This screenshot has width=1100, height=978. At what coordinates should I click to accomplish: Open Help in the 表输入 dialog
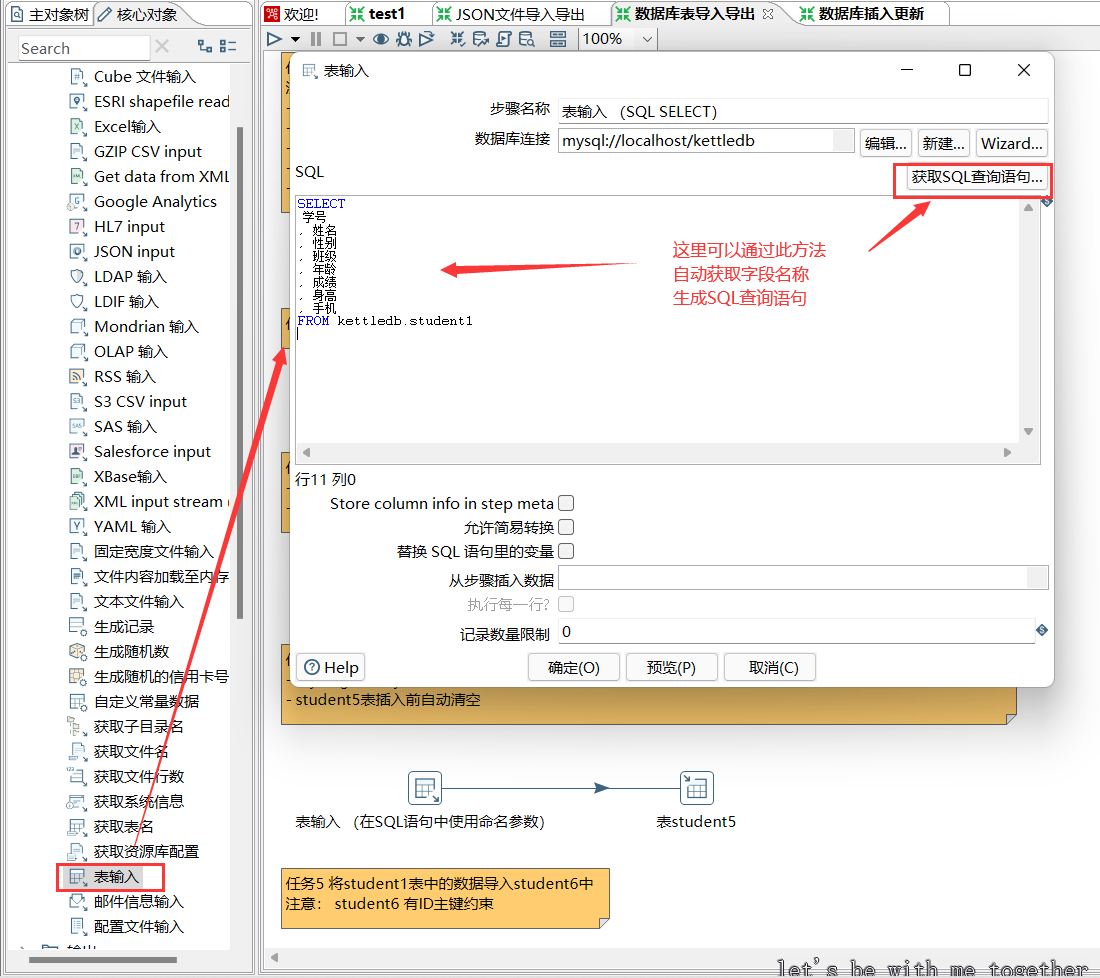click(x=331, y=667)
